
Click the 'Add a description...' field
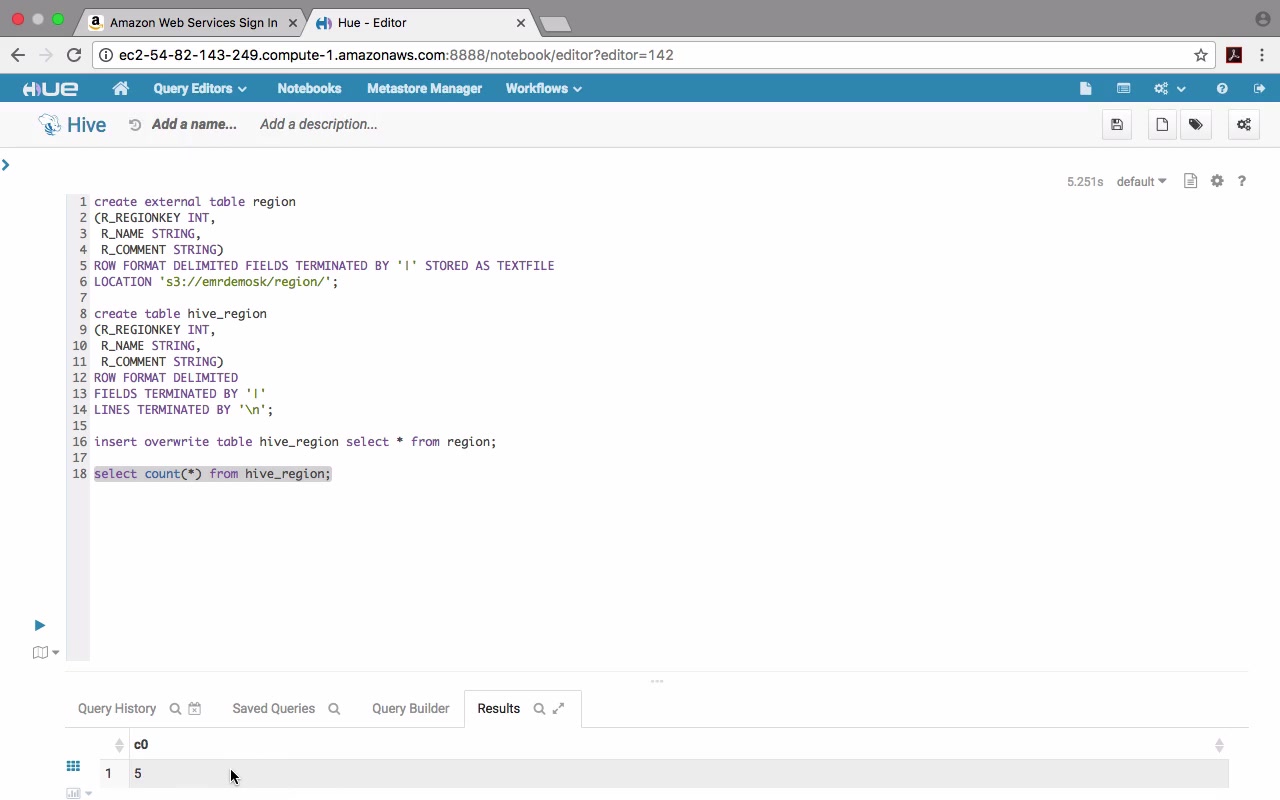click(x=319, y=124)
